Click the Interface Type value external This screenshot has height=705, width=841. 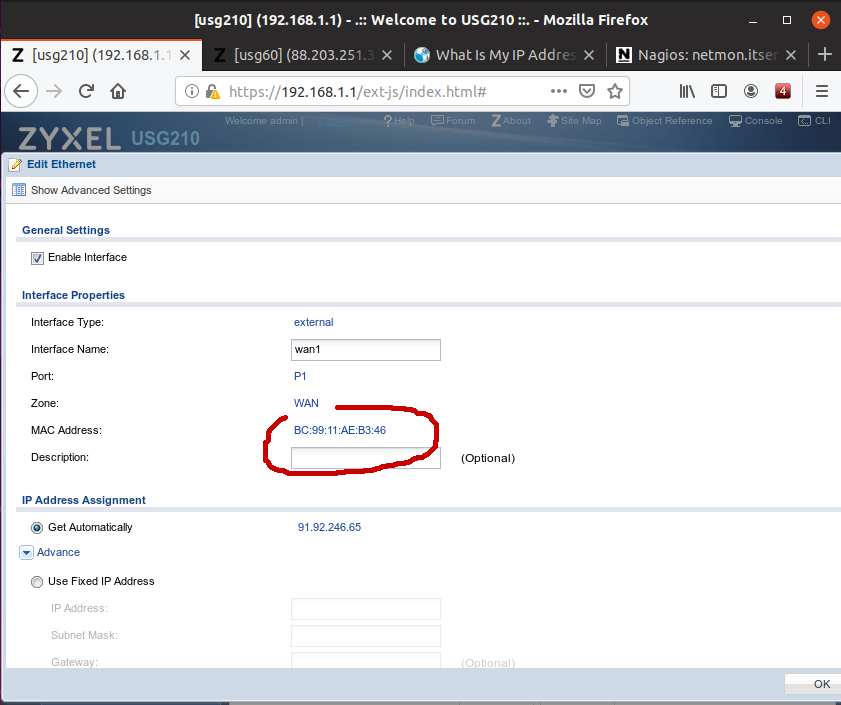pos(313,322)
